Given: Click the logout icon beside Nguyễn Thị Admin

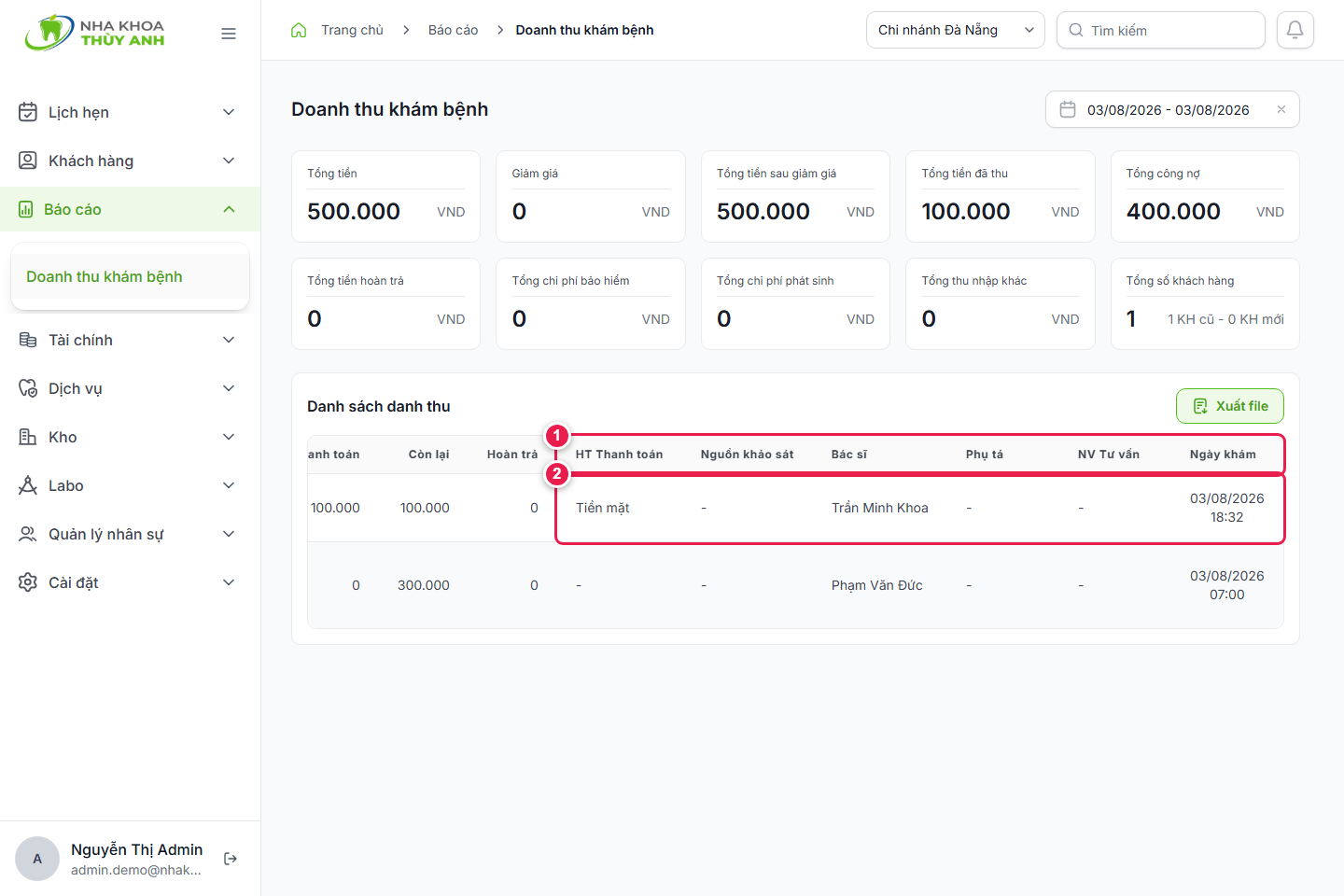Looking at the screenshot, I should 231,859.
